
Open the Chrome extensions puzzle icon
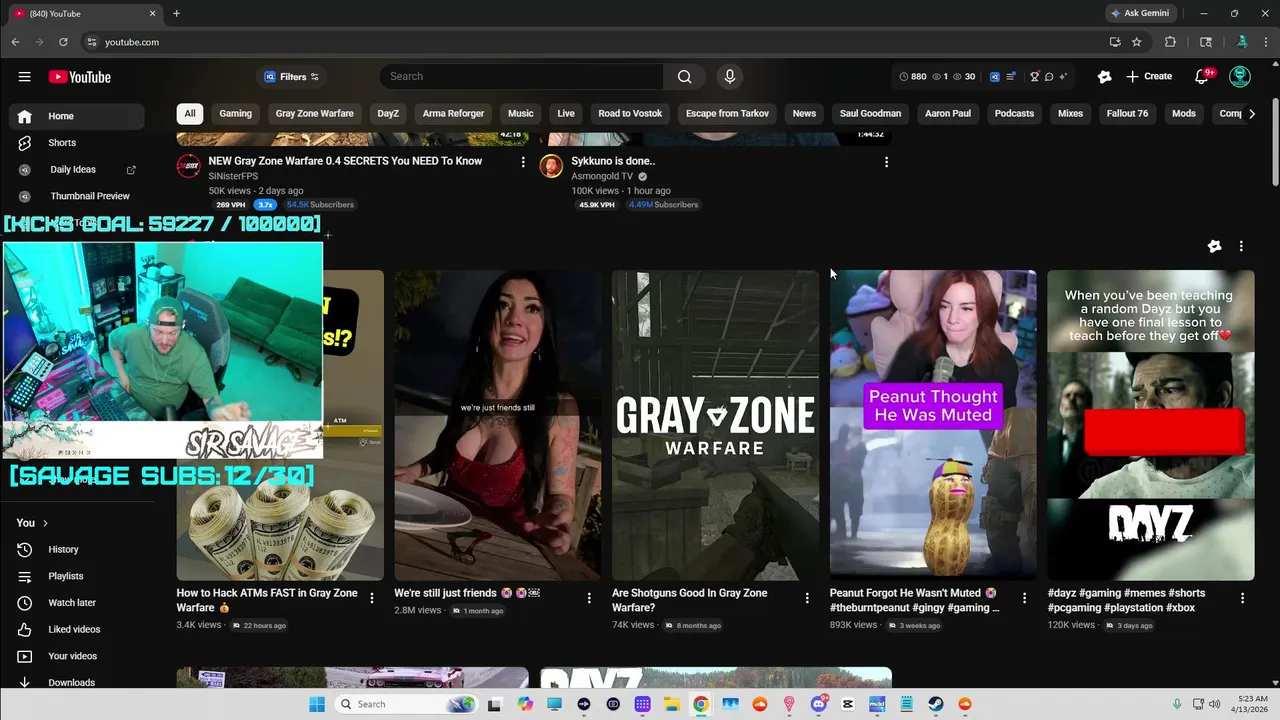tap(1170, 42)
